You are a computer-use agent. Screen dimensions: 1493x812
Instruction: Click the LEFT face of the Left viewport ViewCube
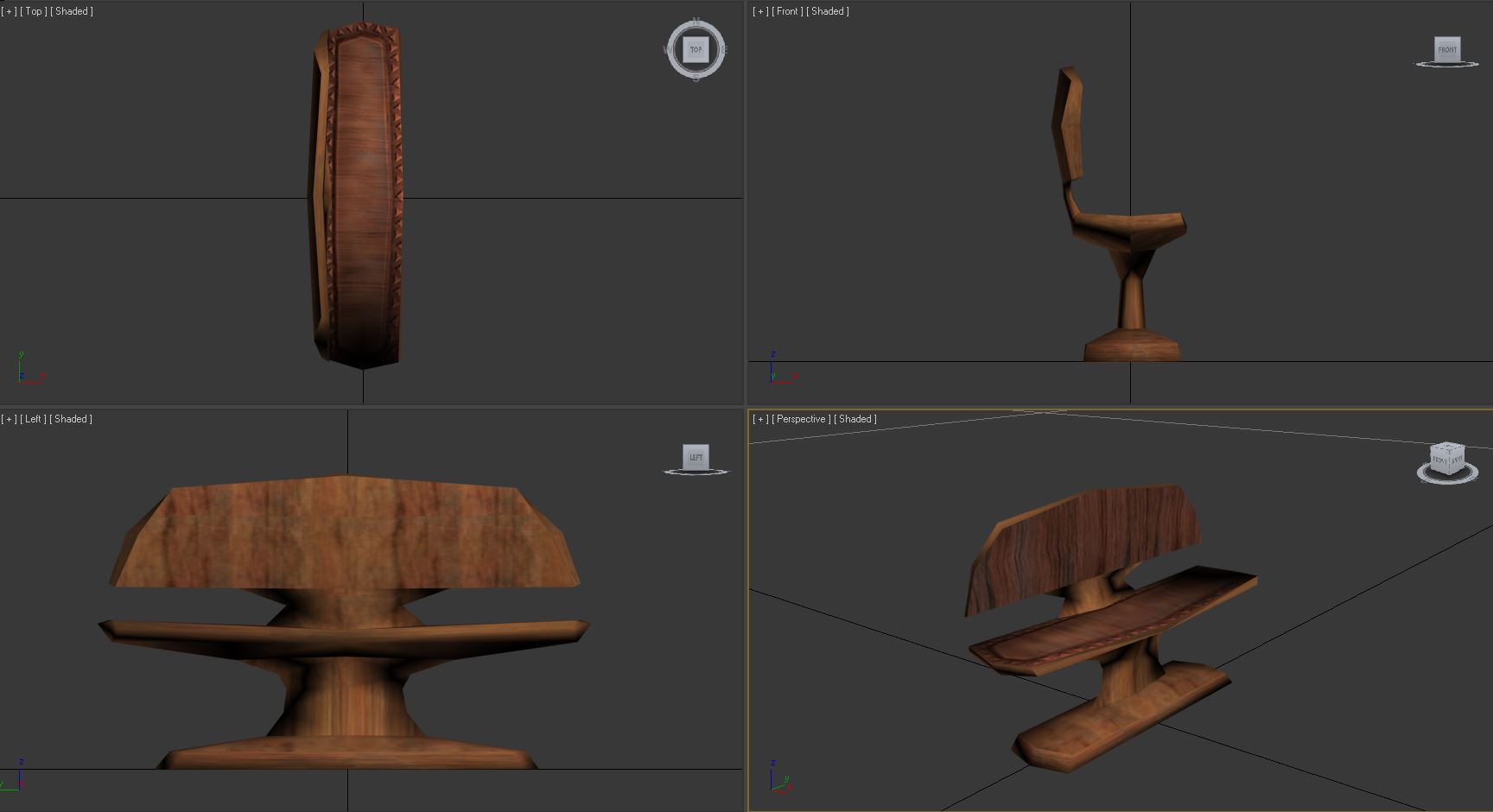point(696,456)
